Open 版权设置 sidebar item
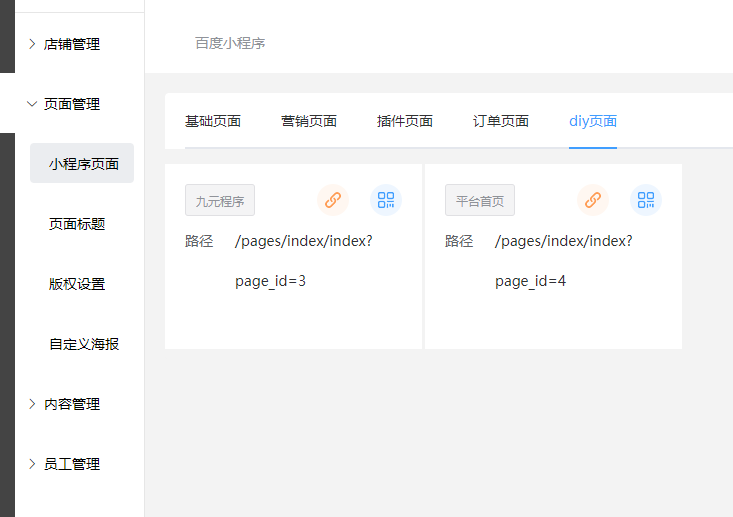Image resolution: width=733 pixels, height=517 pixels. 77,284
